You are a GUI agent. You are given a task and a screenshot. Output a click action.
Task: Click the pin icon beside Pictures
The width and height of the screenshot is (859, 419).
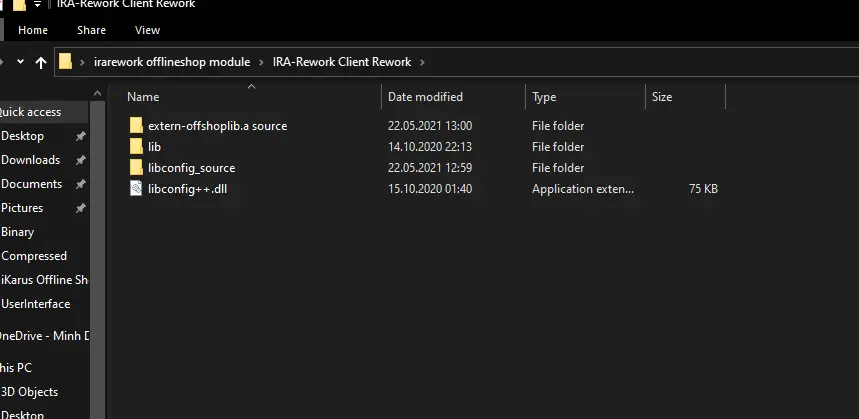(80, 208)
